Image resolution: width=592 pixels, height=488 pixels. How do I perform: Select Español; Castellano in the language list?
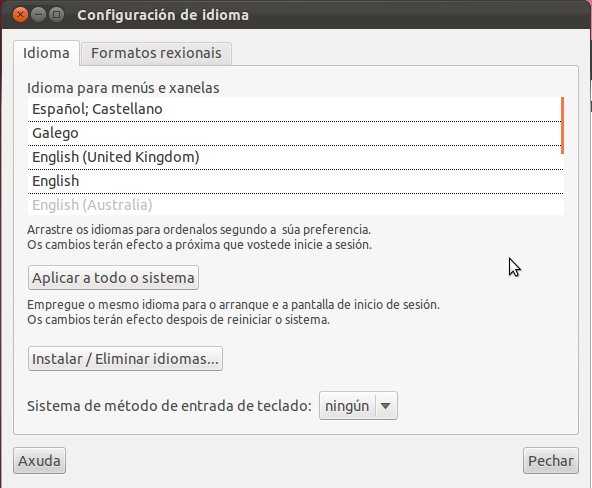(294, 109)
